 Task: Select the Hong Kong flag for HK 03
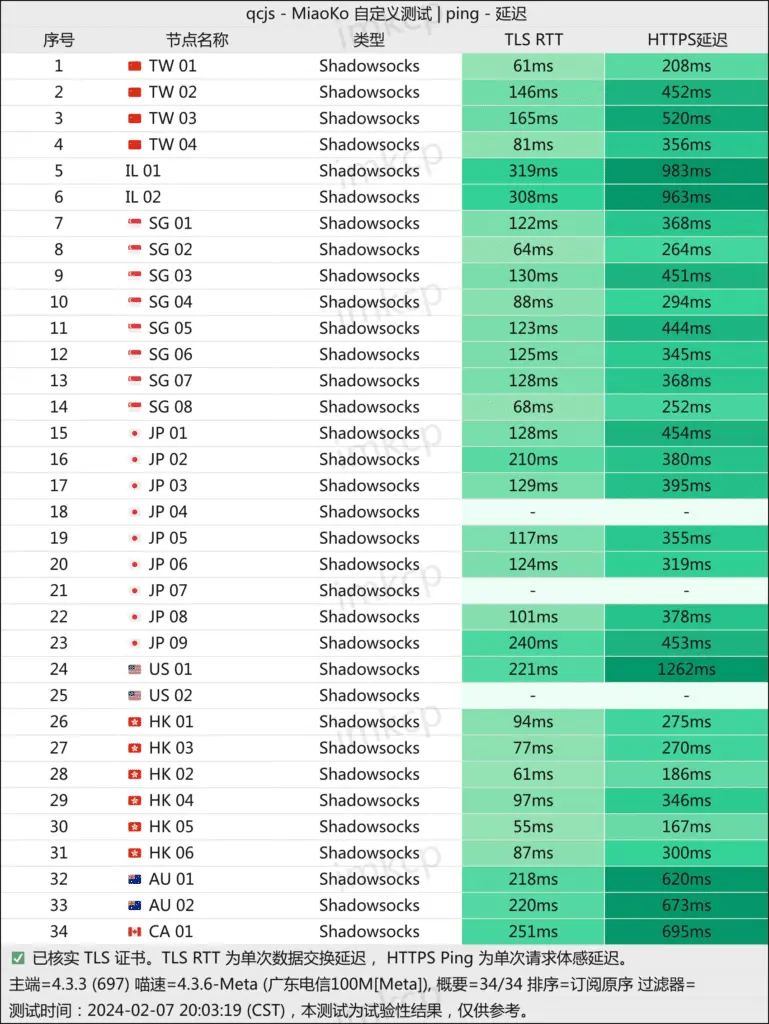pyautogui.click(x=135, y=748)
